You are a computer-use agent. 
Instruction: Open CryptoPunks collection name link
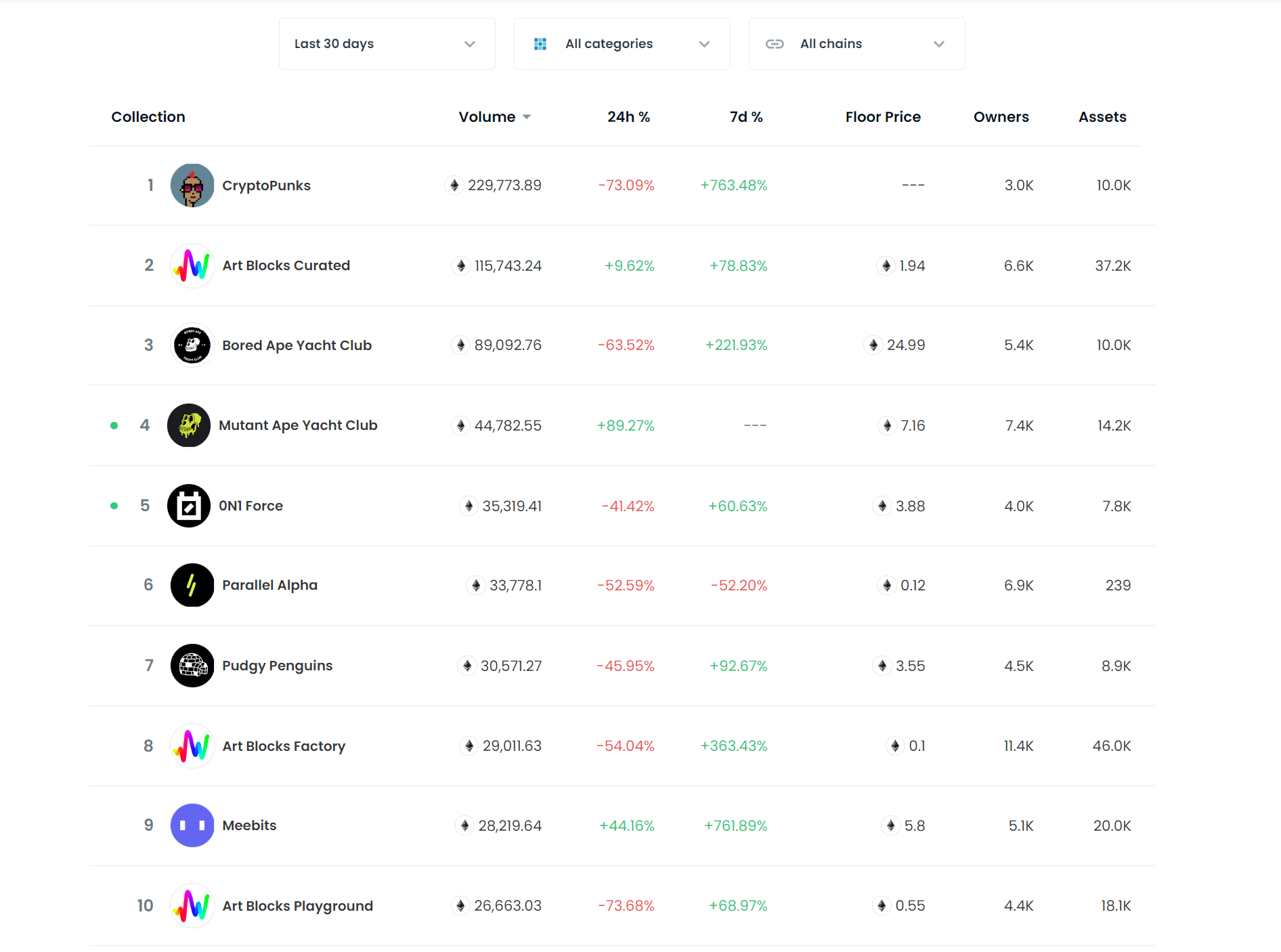point(266,186)
